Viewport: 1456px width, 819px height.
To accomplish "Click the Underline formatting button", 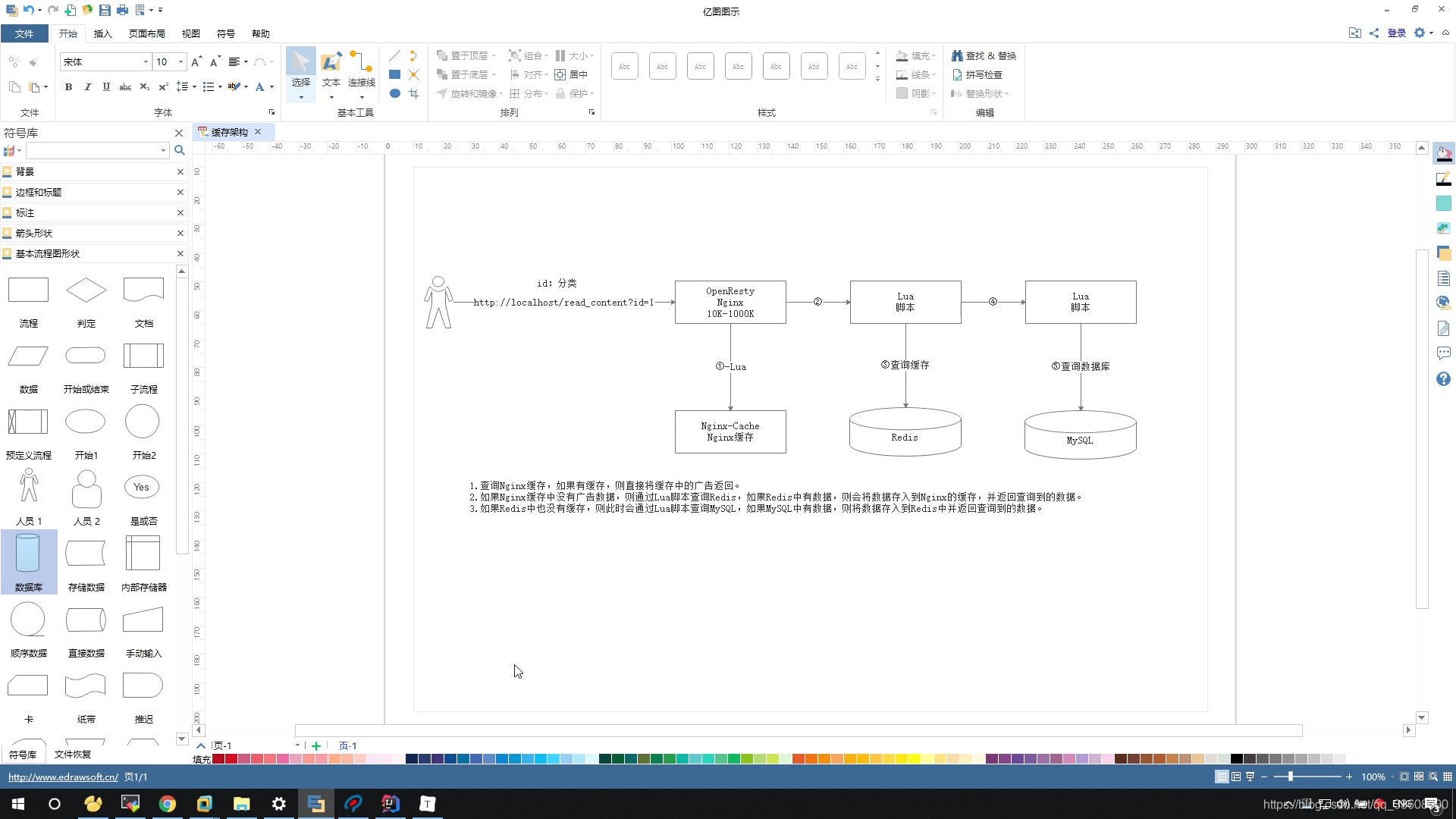I will [x=106, y=87].
